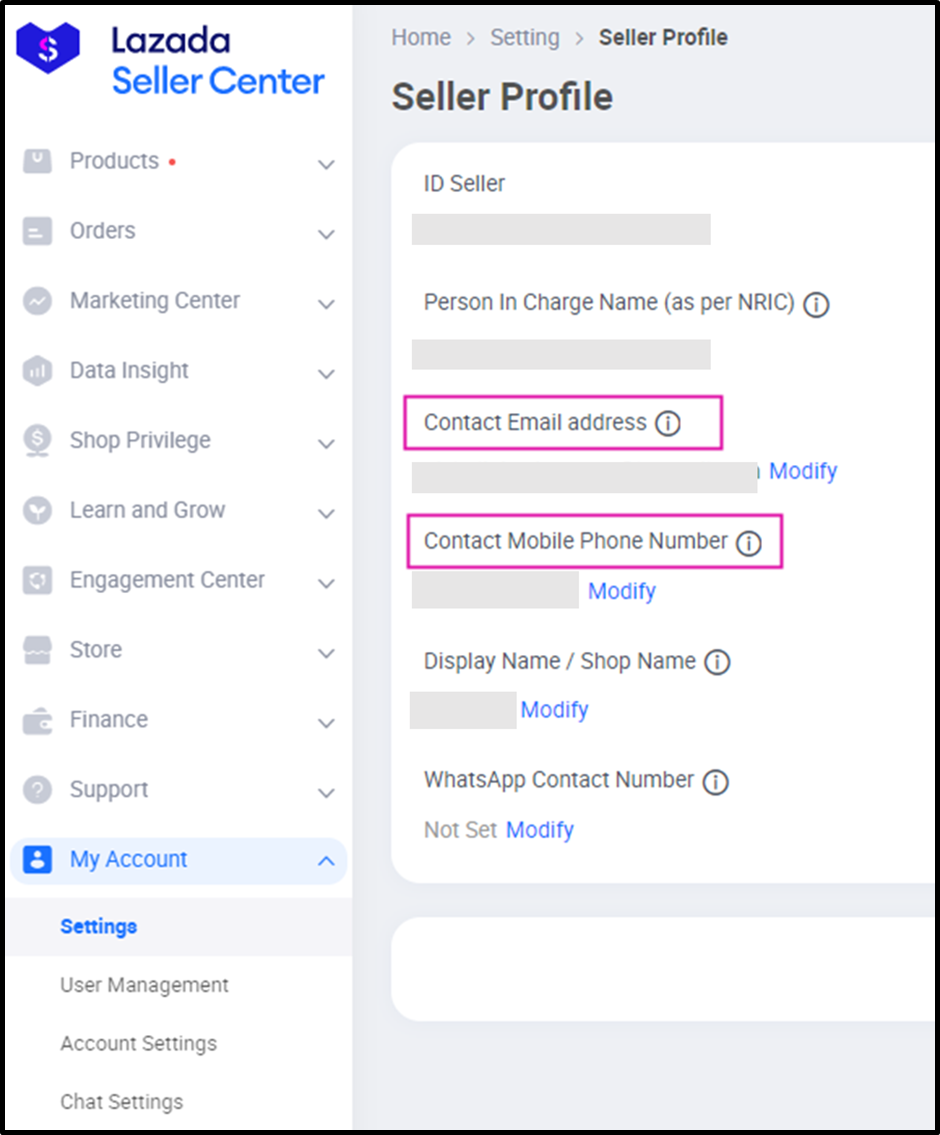Click the Contact Mobile Phone Number info icon
Image resolution: width=940 pixels, height=1135 pixels.
coord(749,542)
